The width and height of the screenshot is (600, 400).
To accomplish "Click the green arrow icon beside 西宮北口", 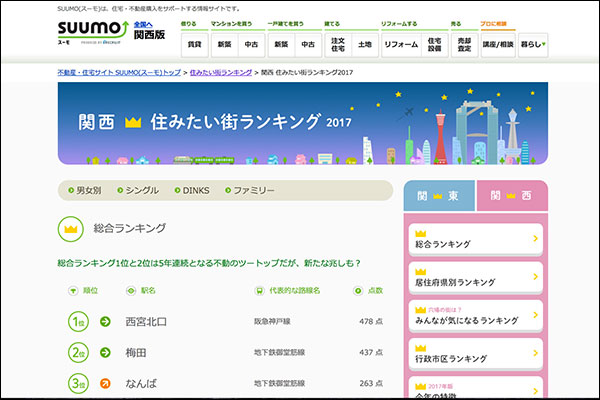I will (x=106, y=322).
